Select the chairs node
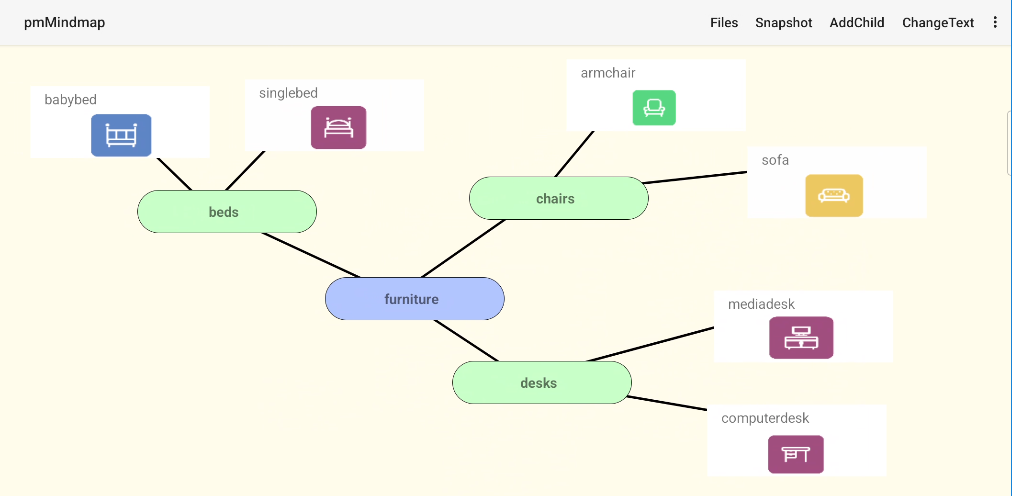 click(558, 198)
